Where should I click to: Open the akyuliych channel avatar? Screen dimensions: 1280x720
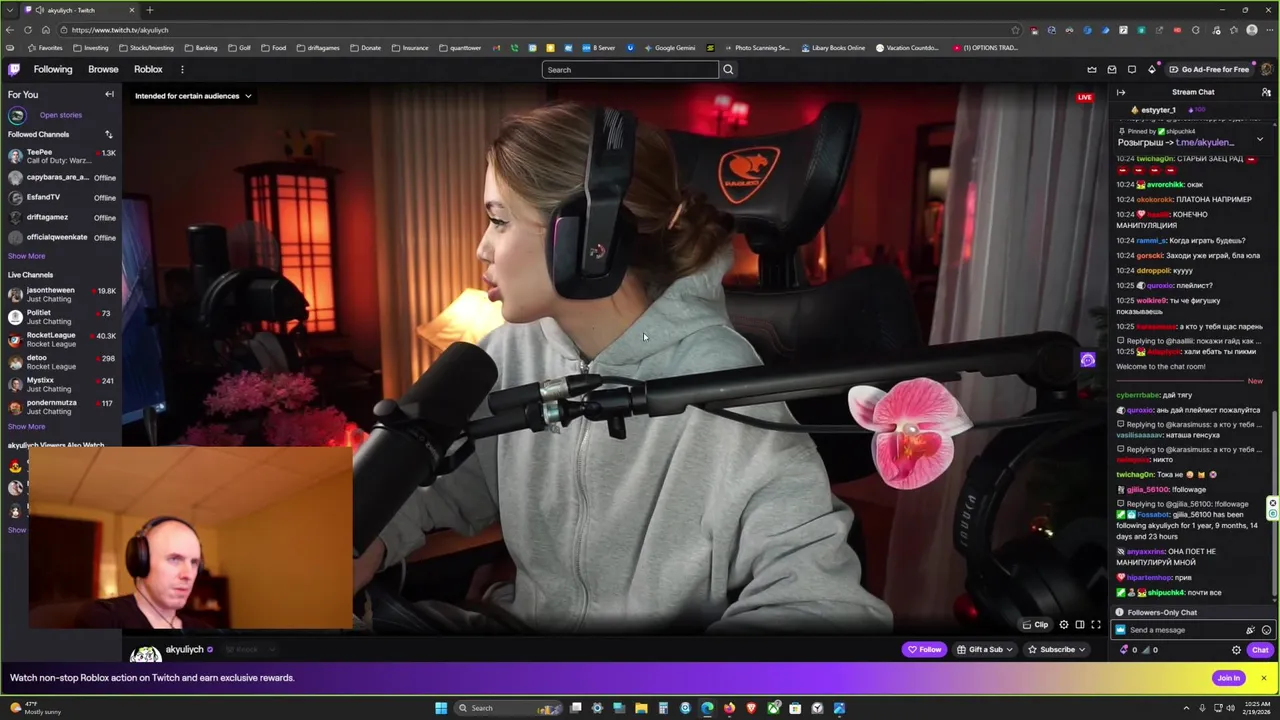145,653
